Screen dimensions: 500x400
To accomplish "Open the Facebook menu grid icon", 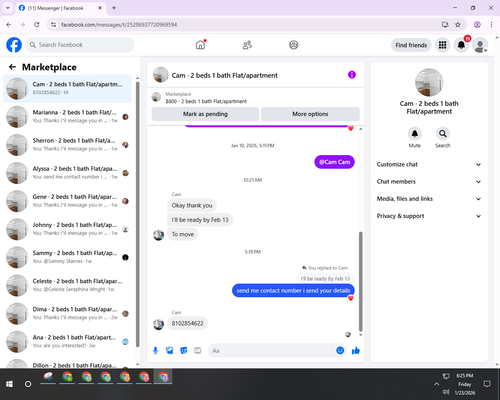I will (442, 45).
